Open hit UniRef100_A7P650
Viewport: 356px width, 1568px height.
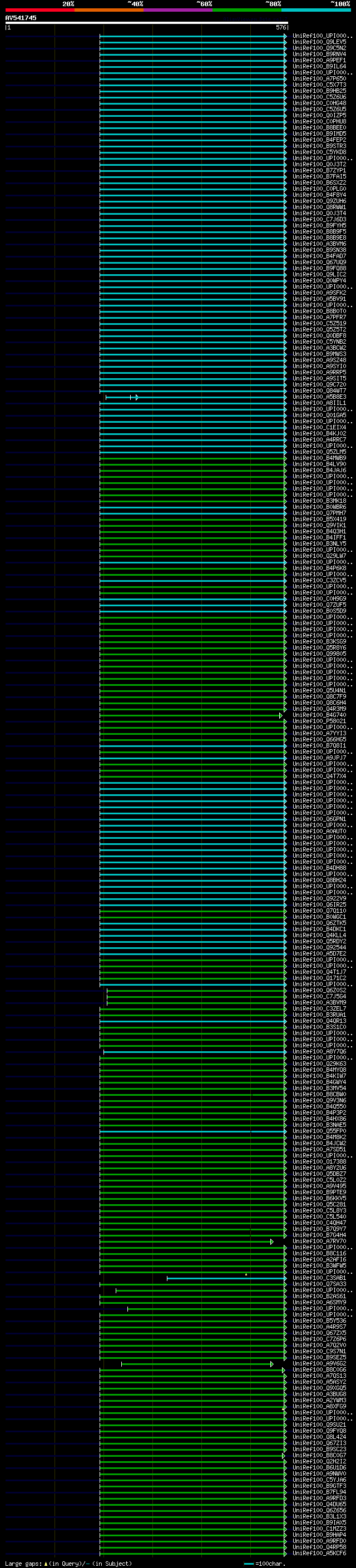[x=319, y=78]
